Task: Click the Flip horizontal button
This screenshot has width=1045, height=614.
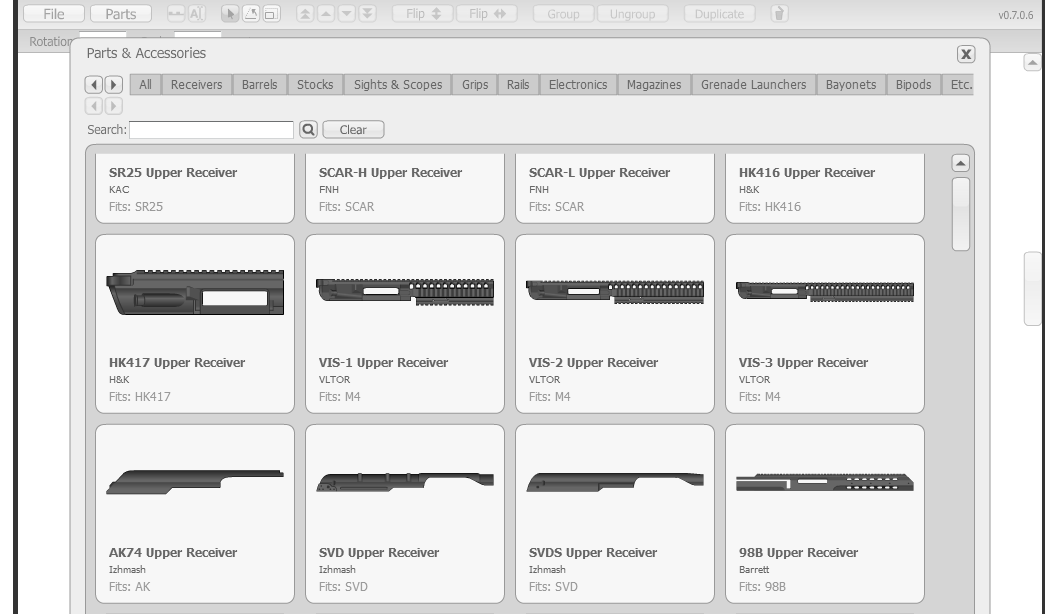Action: click(x=487, y=13)
